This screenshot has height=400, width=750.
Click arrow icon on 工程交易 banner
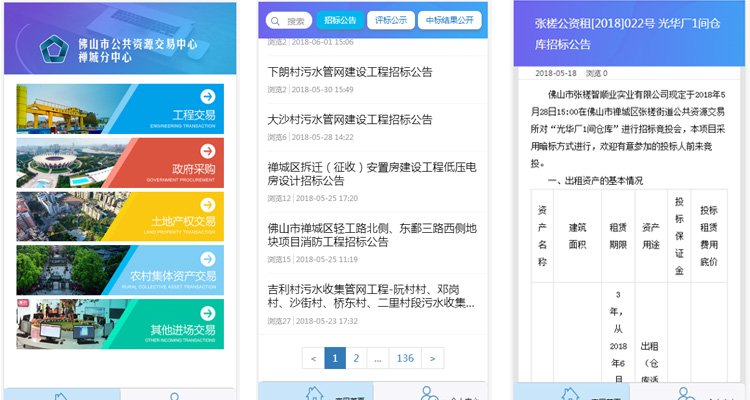click(208, 96)
